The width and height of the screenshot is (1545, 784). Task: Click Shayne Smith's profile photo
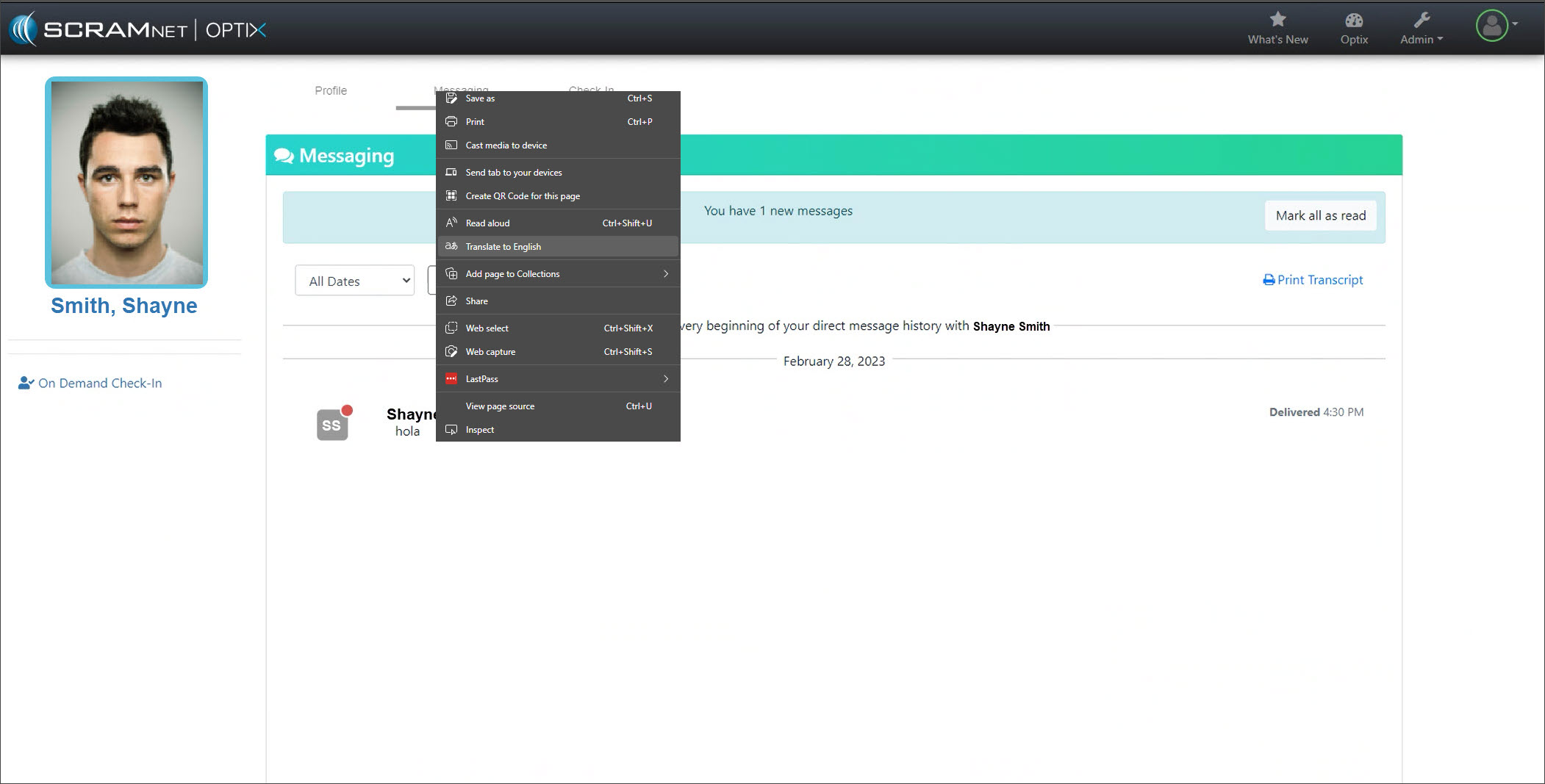click(126, 182)
